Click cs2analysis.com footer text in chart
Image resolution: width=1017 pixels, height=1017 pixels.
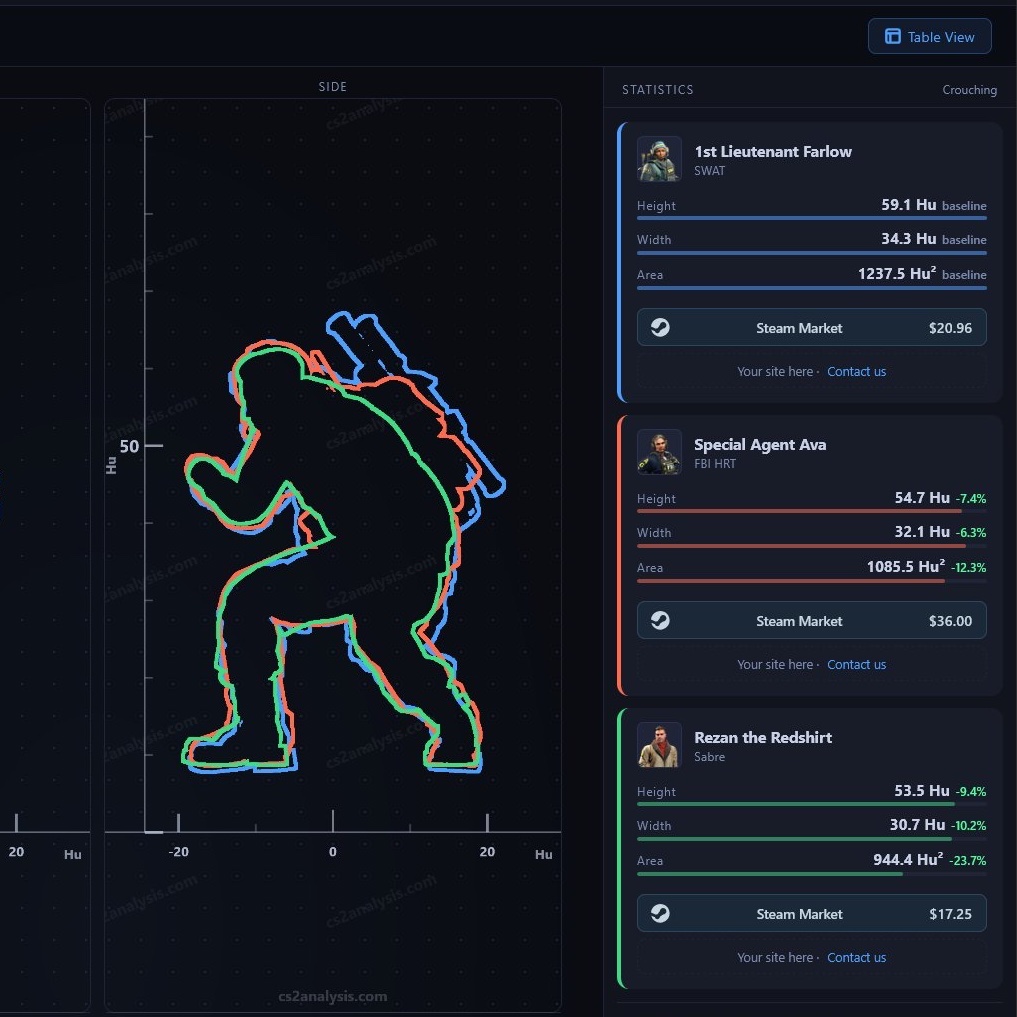(x=333, y=996)
